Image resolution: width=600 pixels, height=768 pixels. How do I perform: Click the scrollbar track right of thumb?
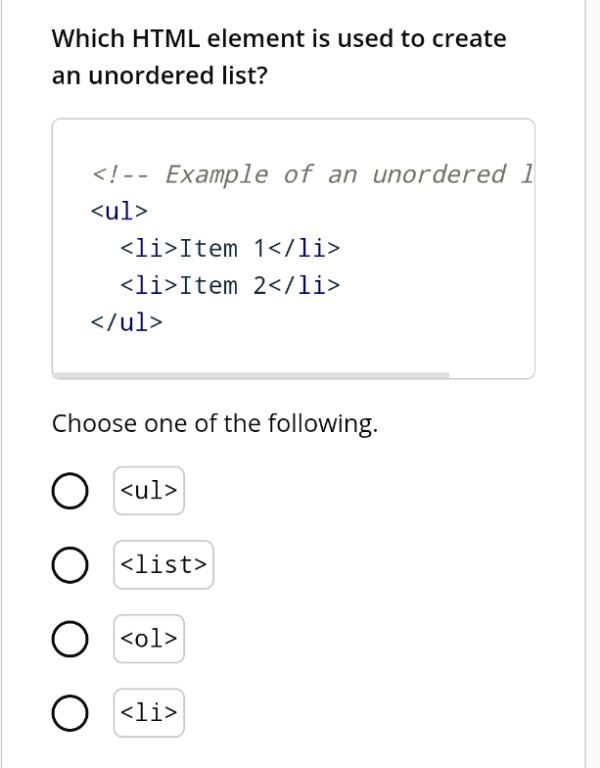pyautogui.click(x=490, y=376)
